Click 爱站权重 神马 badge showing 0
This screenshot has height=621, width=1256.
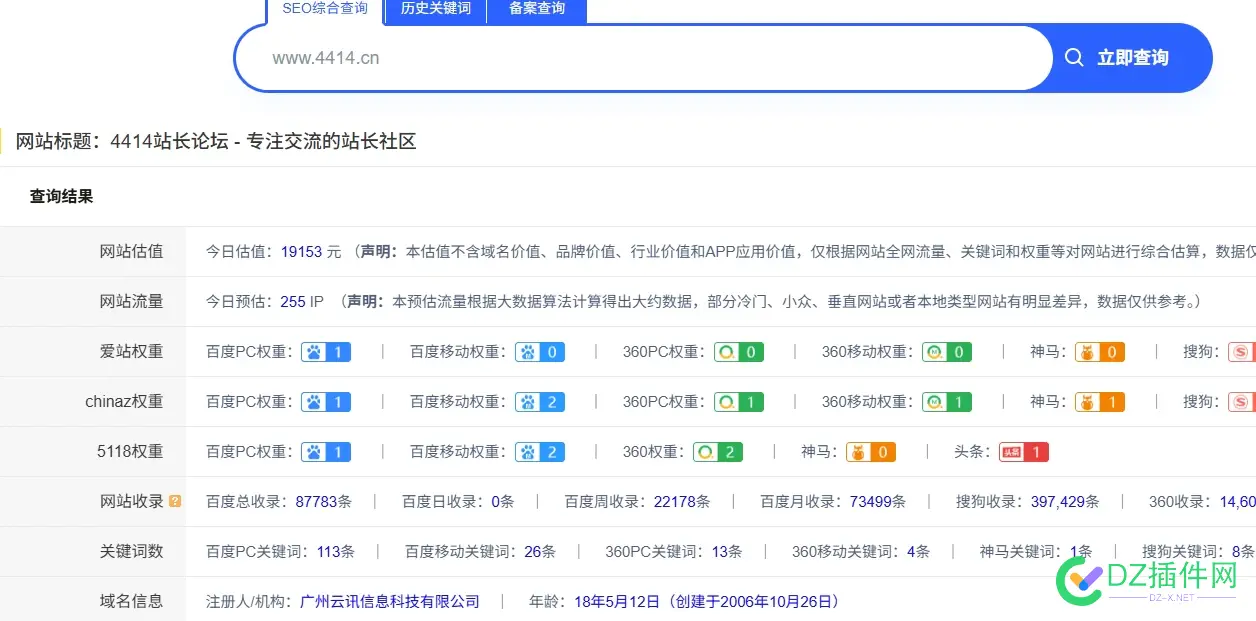[1100, 352]
